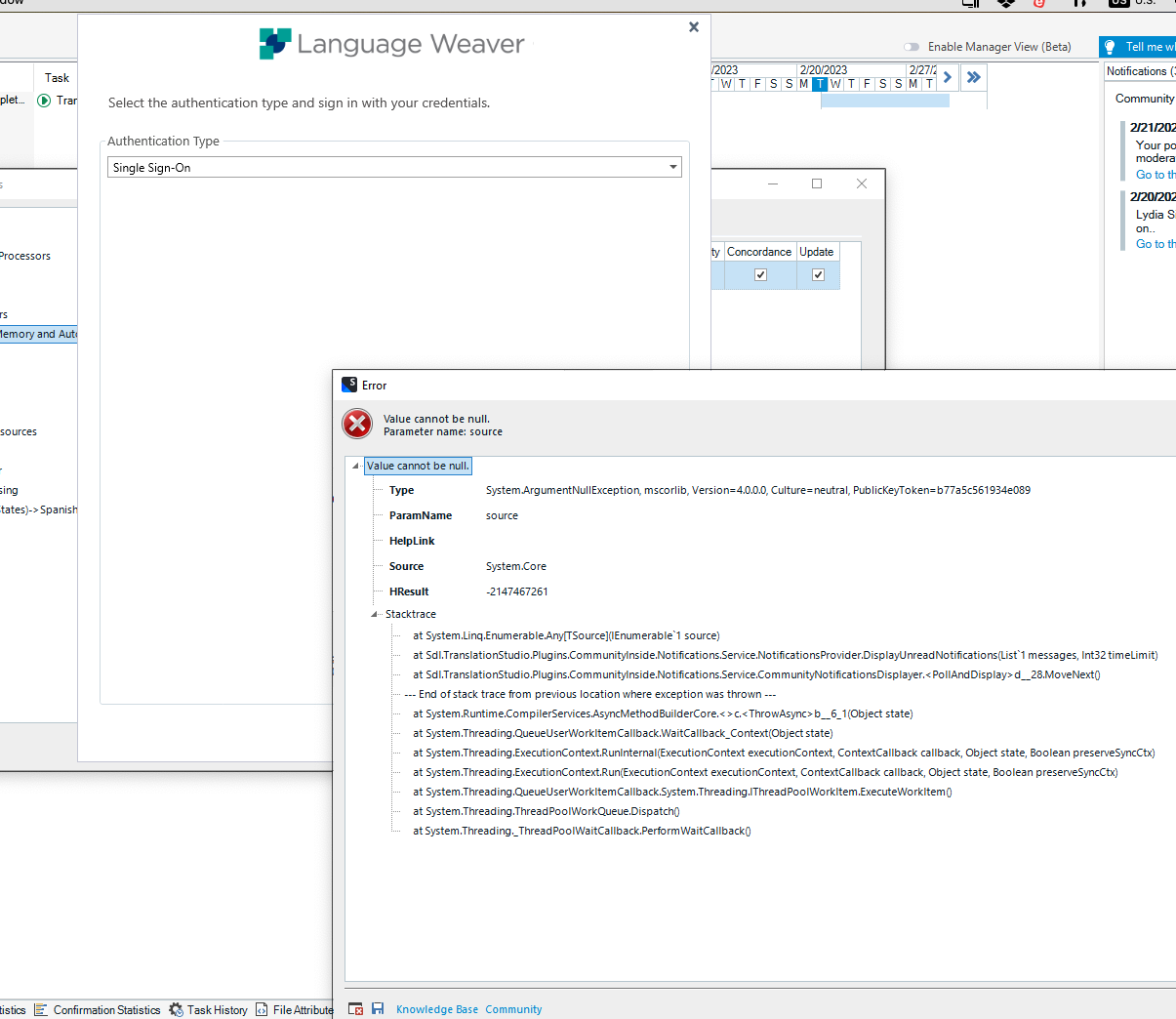Click the single-arrow next week button in timeline

[x=947, y=77]
